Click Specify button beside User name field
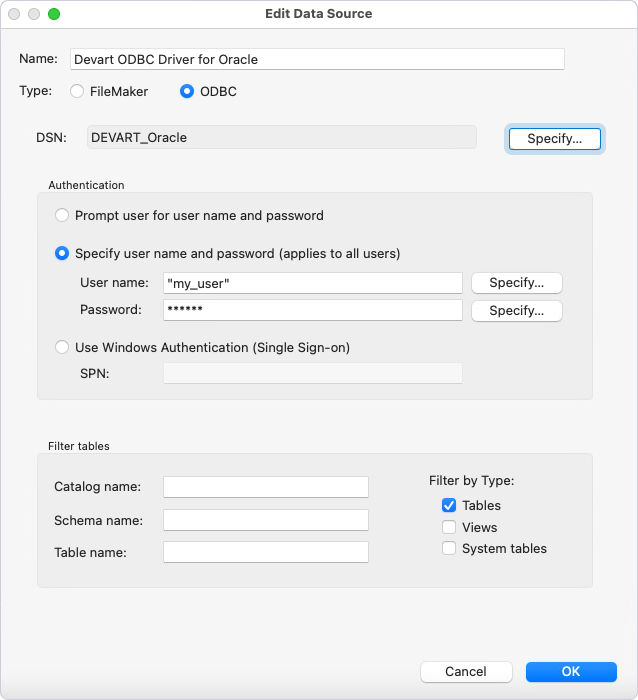 click(x=517, y=283)
